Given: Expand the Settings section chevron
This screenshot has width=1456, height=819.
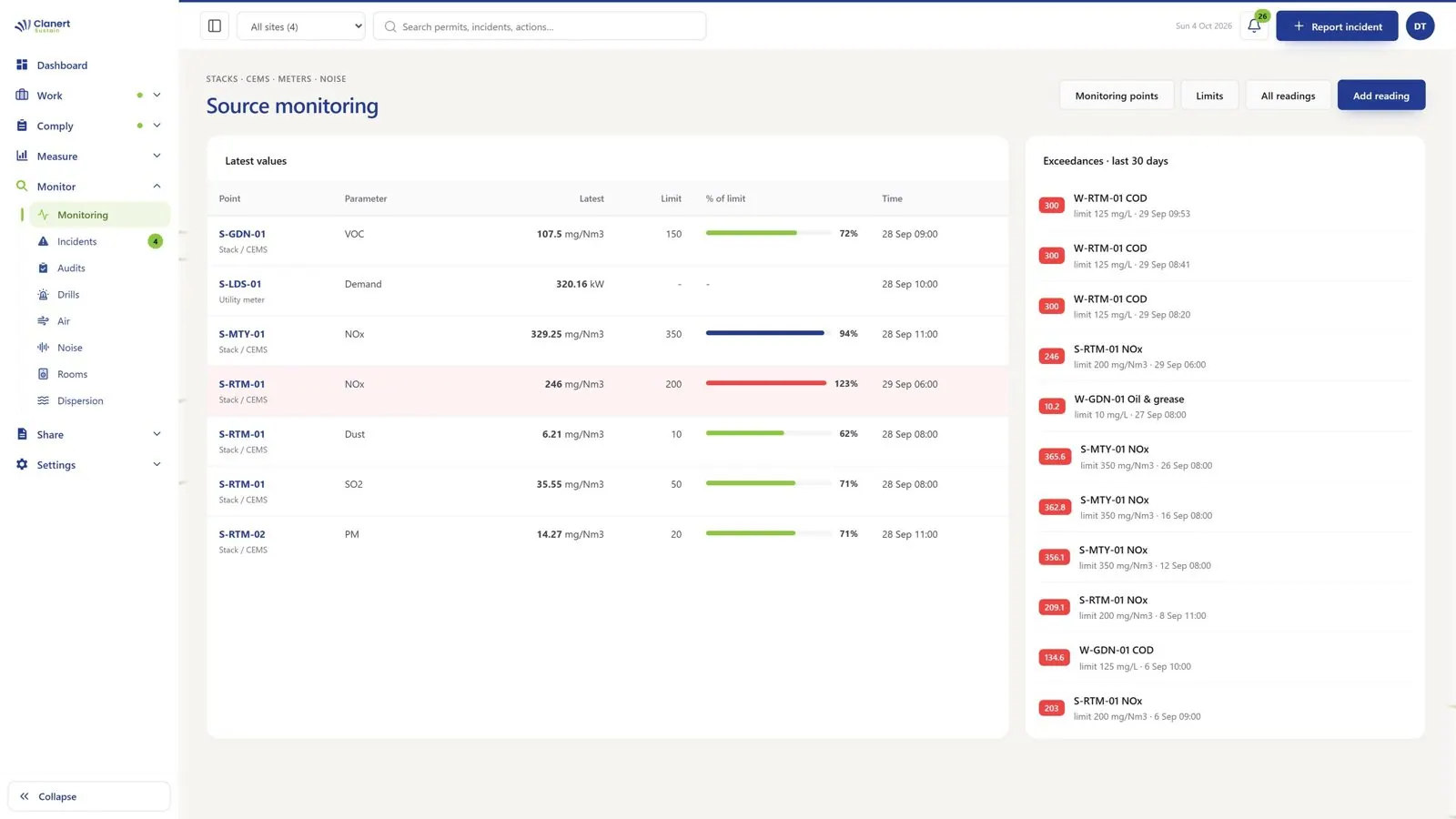Looking at the screenshot, I should (x=157, y=464).
